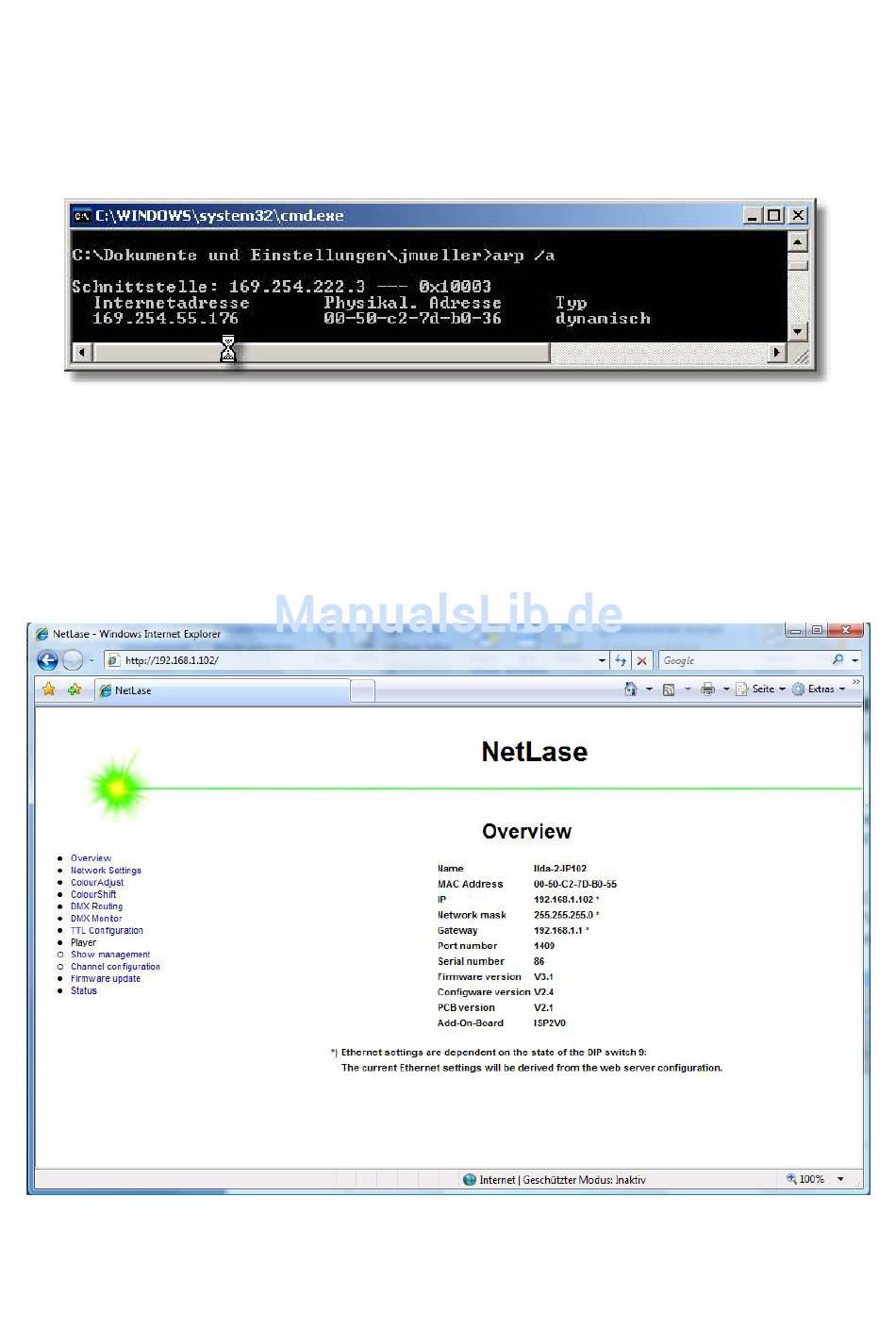Open the recent pages dropdown beside Forward button
This screenshot has height=1329, width=896.
(91, 660)
